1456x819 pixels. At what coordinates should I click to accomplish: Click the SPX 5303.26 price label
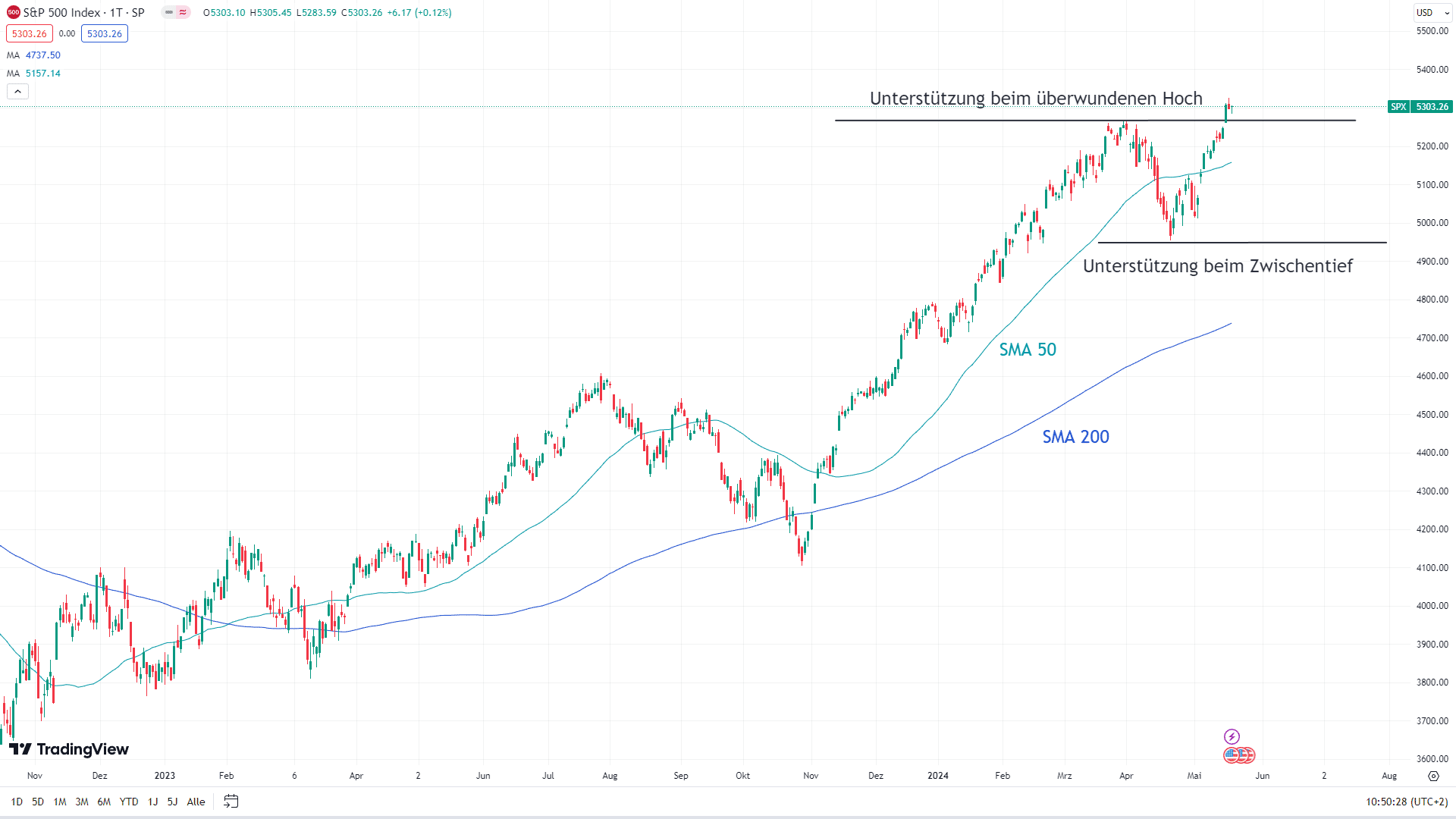(x=1420, y=107)
